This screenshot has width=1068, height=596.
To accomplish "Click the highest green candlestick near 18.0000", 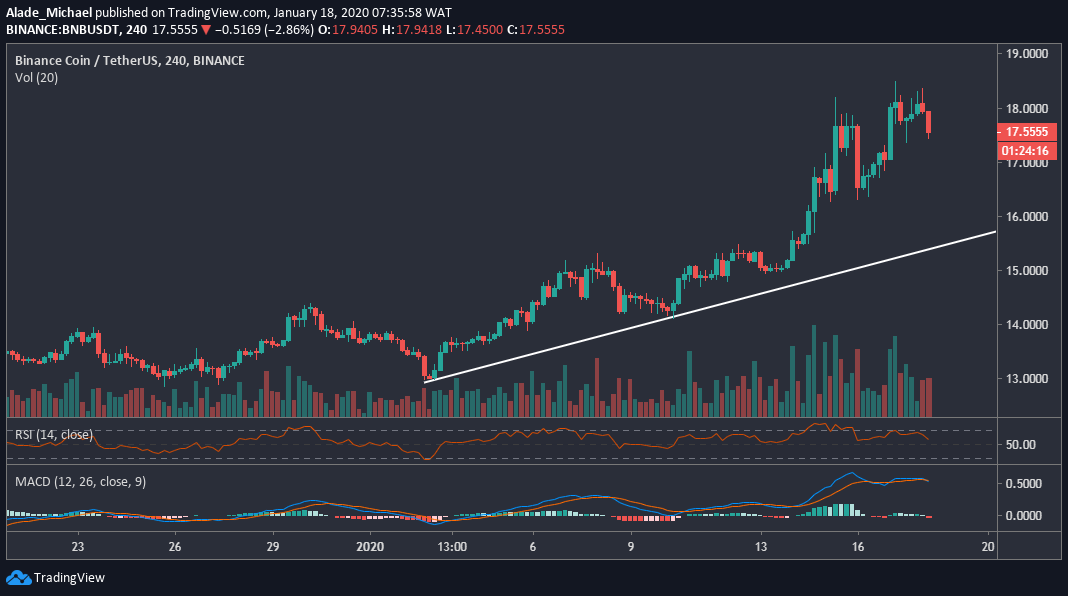I will [895, 105].
